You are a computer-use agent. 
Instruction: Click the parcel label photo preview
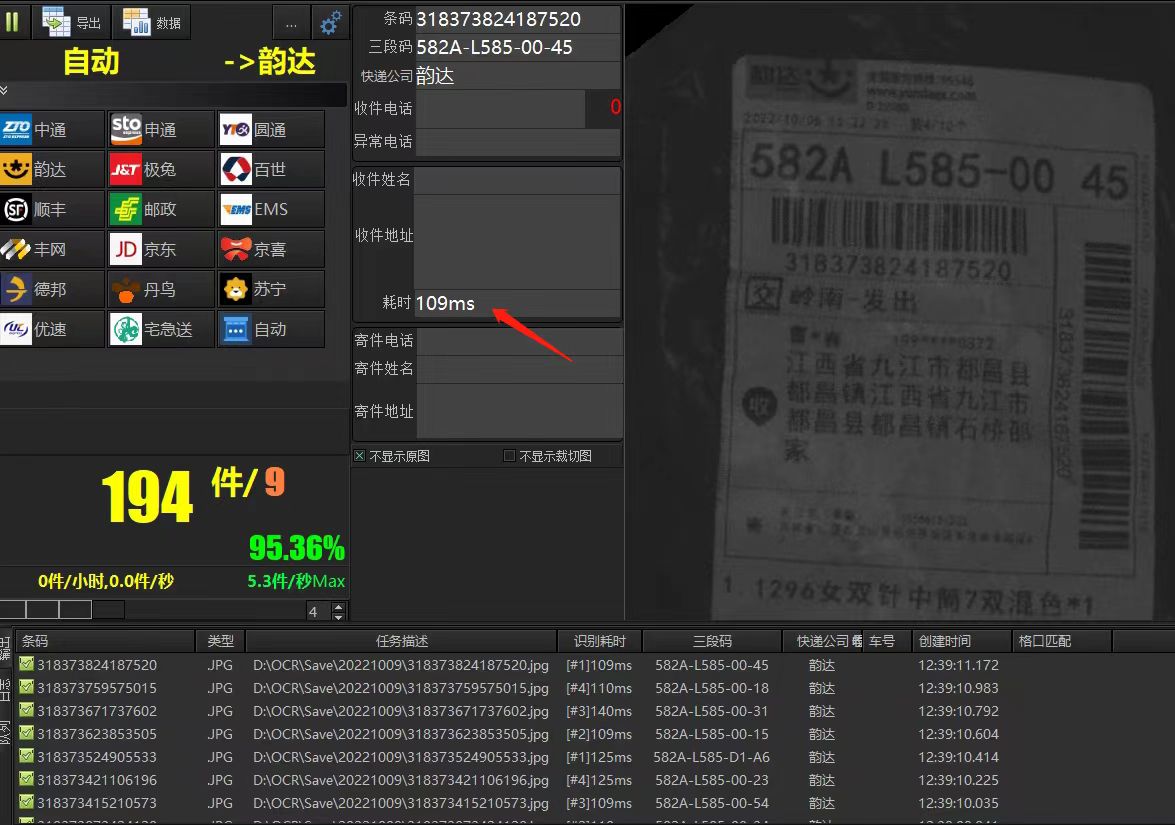[900, 312]
